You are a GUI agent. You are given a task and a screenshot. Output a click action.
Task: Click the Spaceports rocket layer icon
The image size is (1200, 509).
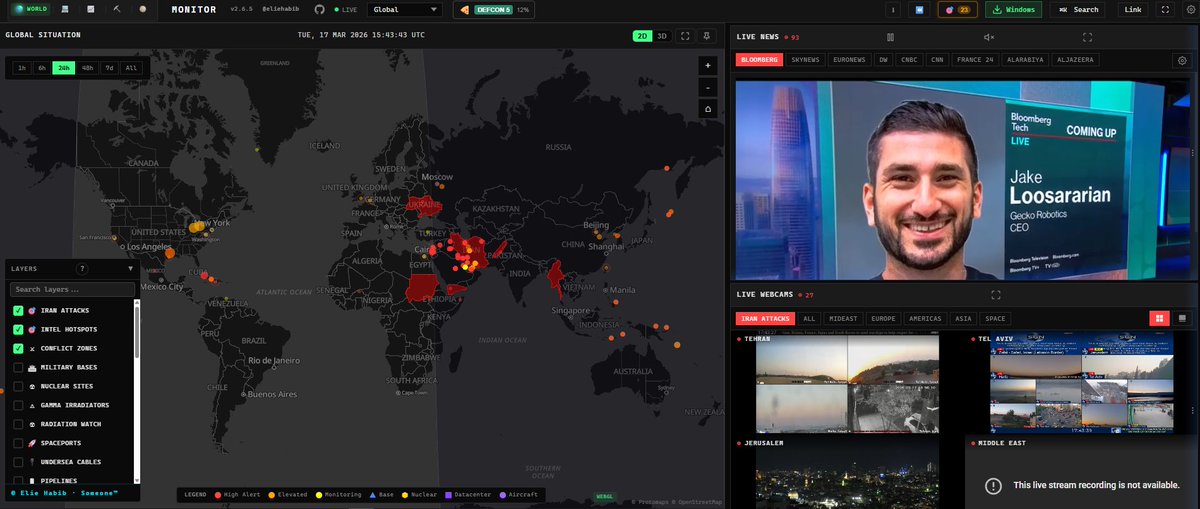32,443
